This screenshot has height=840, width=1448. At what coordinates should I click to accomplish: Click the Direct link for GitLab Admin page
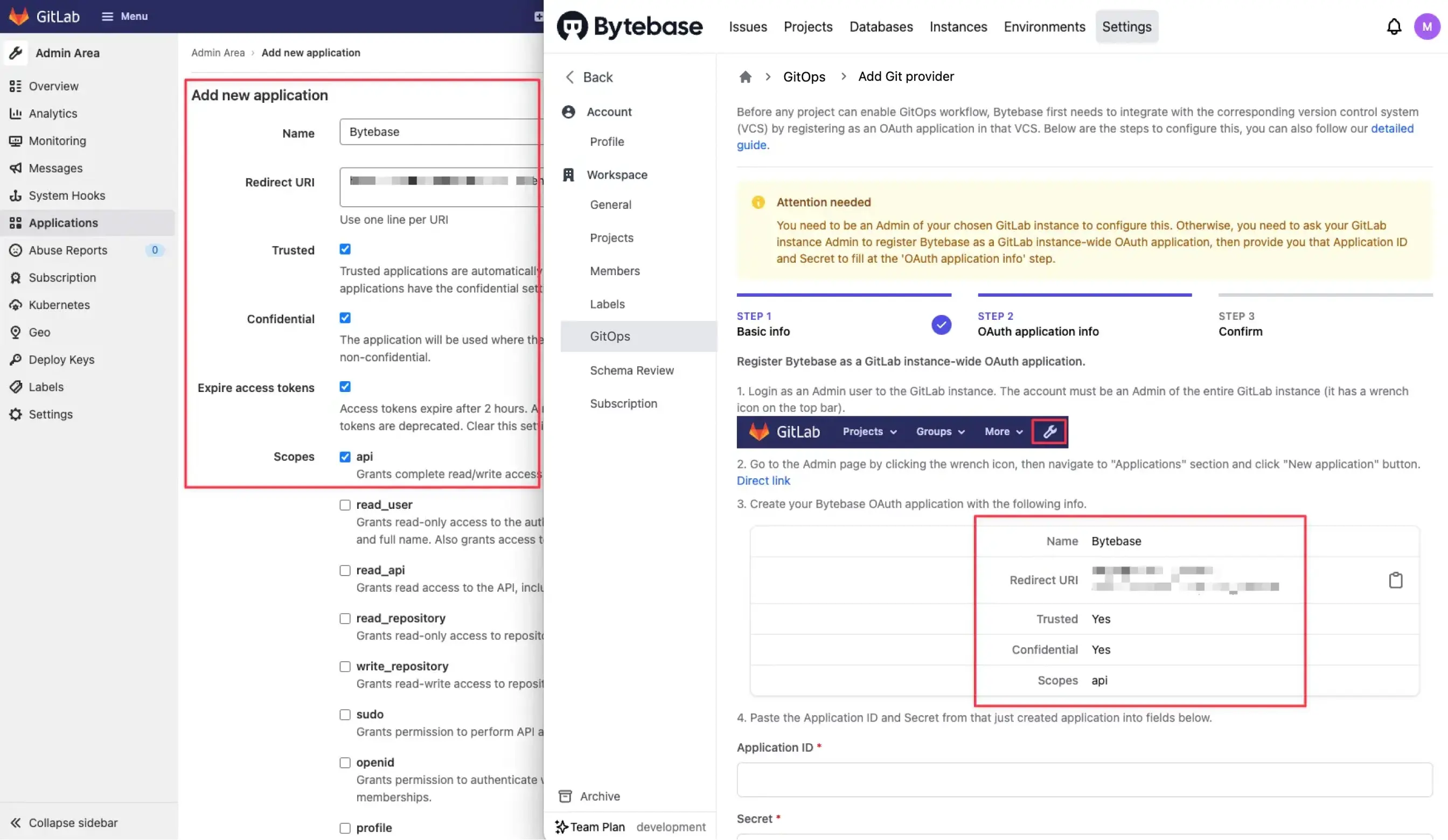763,480
